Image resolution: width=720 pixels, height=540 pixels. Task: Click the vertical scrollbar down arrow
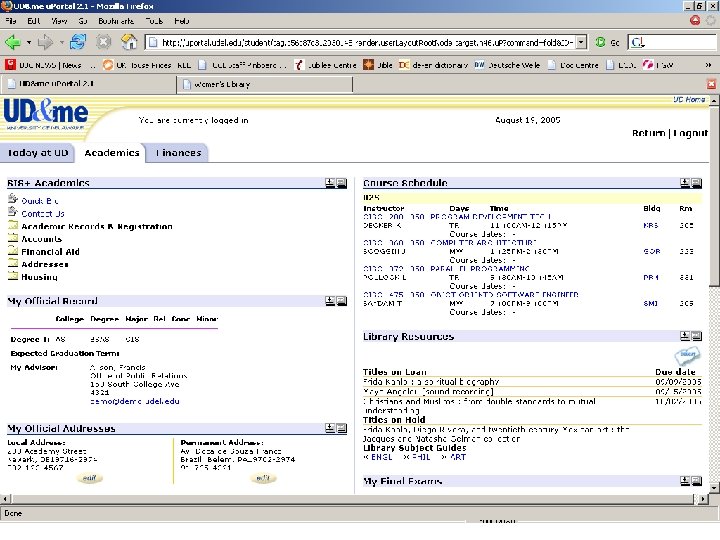click(714, 487)
